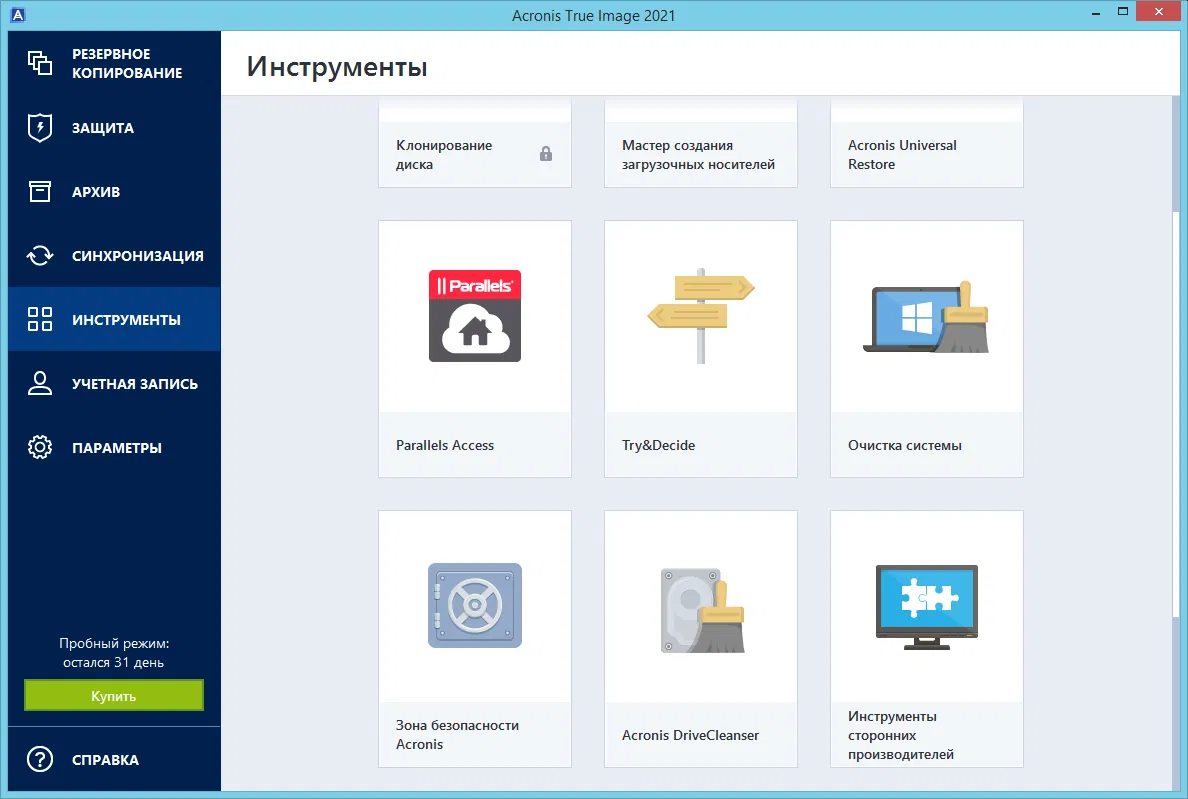Maximize the Acronis True Image window

tap(1123, 11)
